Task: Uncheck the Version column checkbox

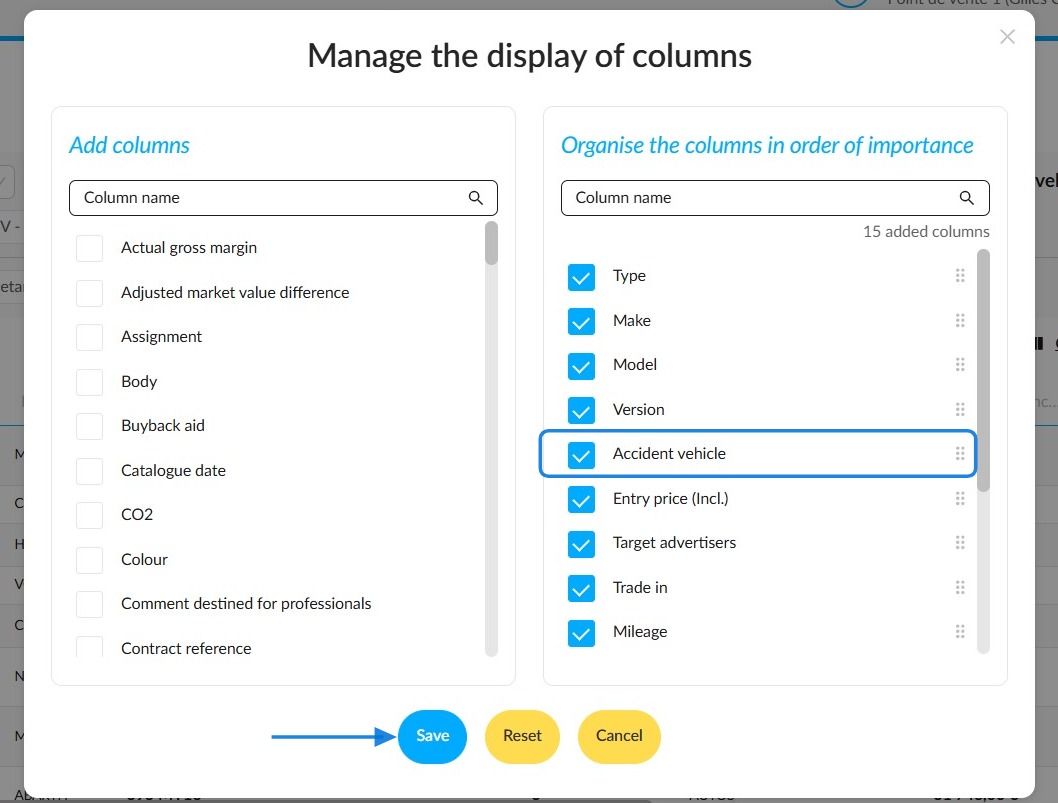Action: tap(581, 410)
